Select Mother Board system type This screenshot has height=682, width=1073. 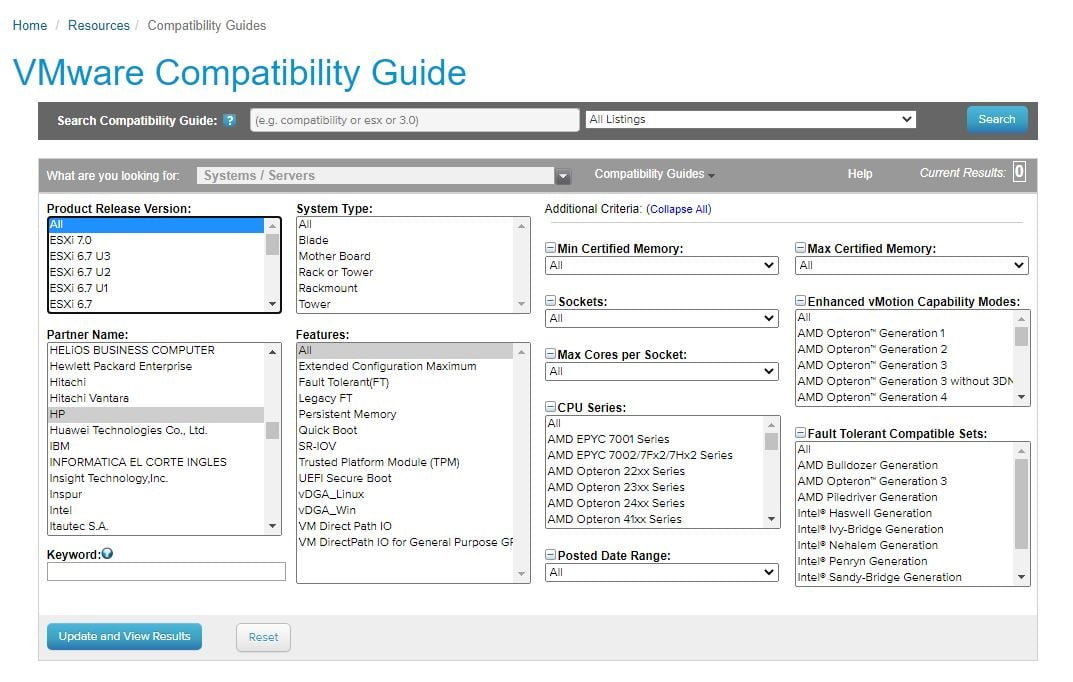(405, 256)
